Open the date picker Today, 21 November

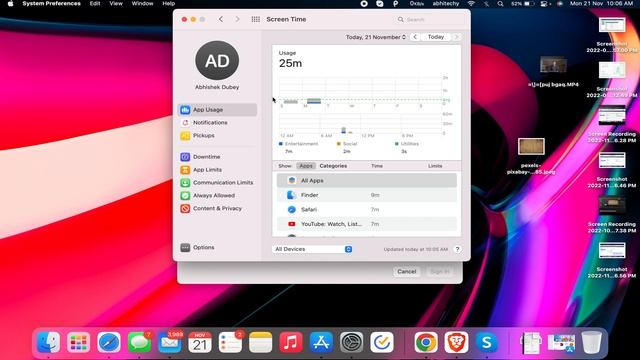coord(376,37)
